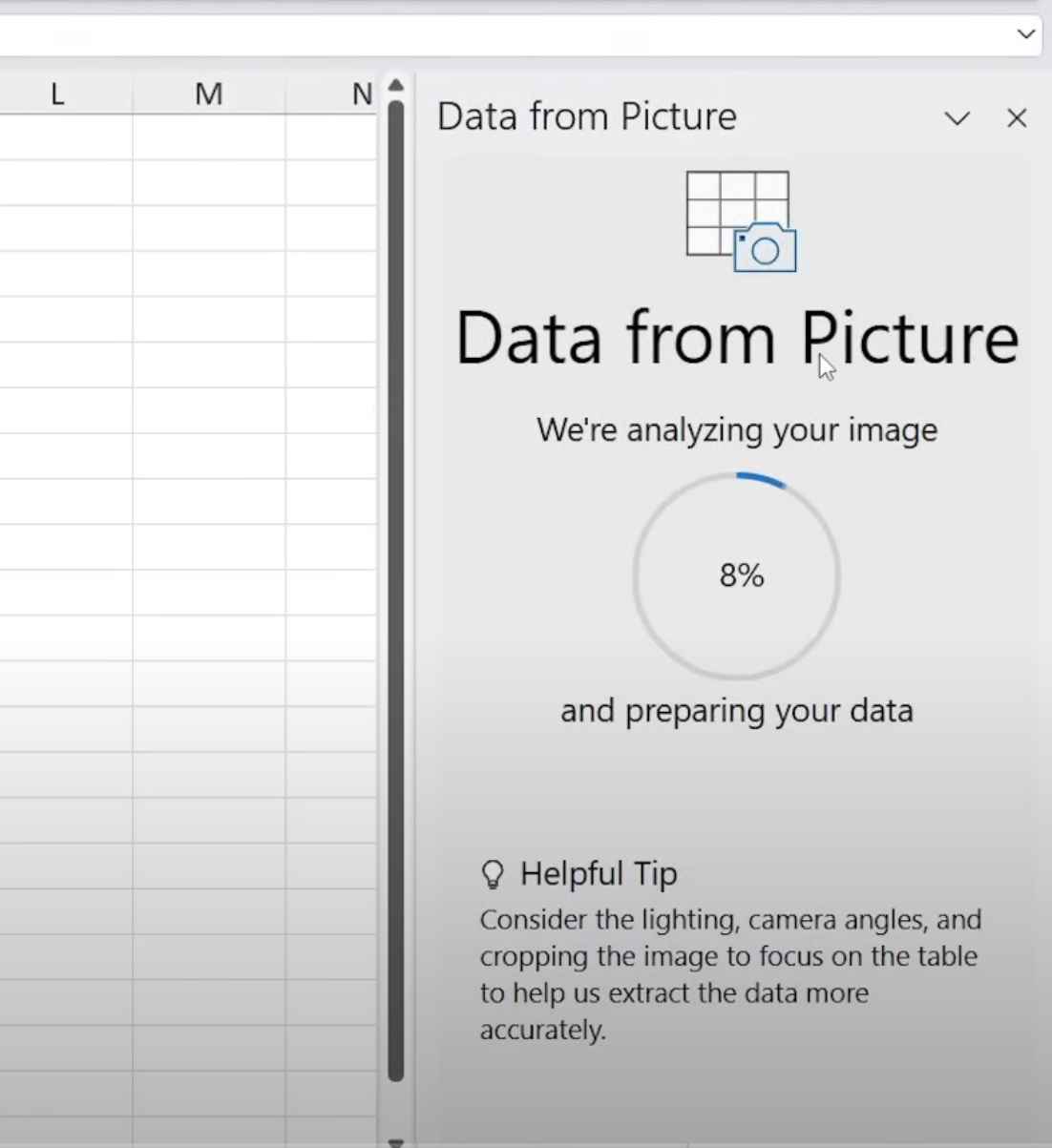Close the Data from Picture pane

1017,118
